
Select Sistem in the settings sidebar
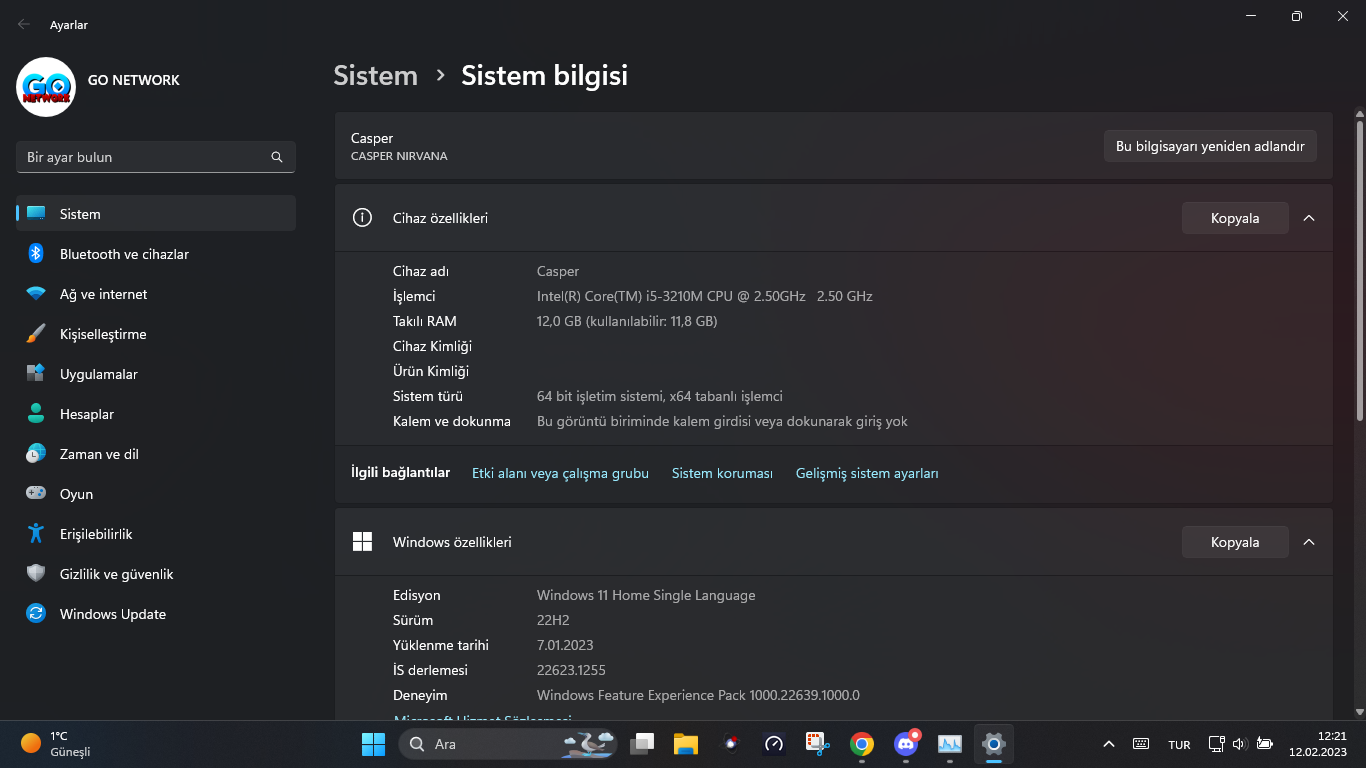point(156,214)
